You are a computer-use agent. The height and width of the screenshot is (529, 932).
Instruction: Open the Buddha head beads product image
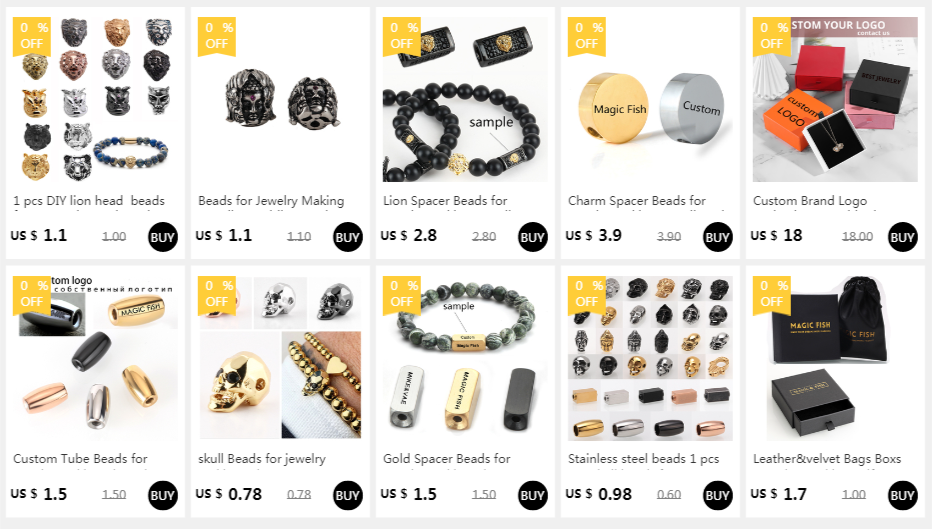(x=281, y=99)
